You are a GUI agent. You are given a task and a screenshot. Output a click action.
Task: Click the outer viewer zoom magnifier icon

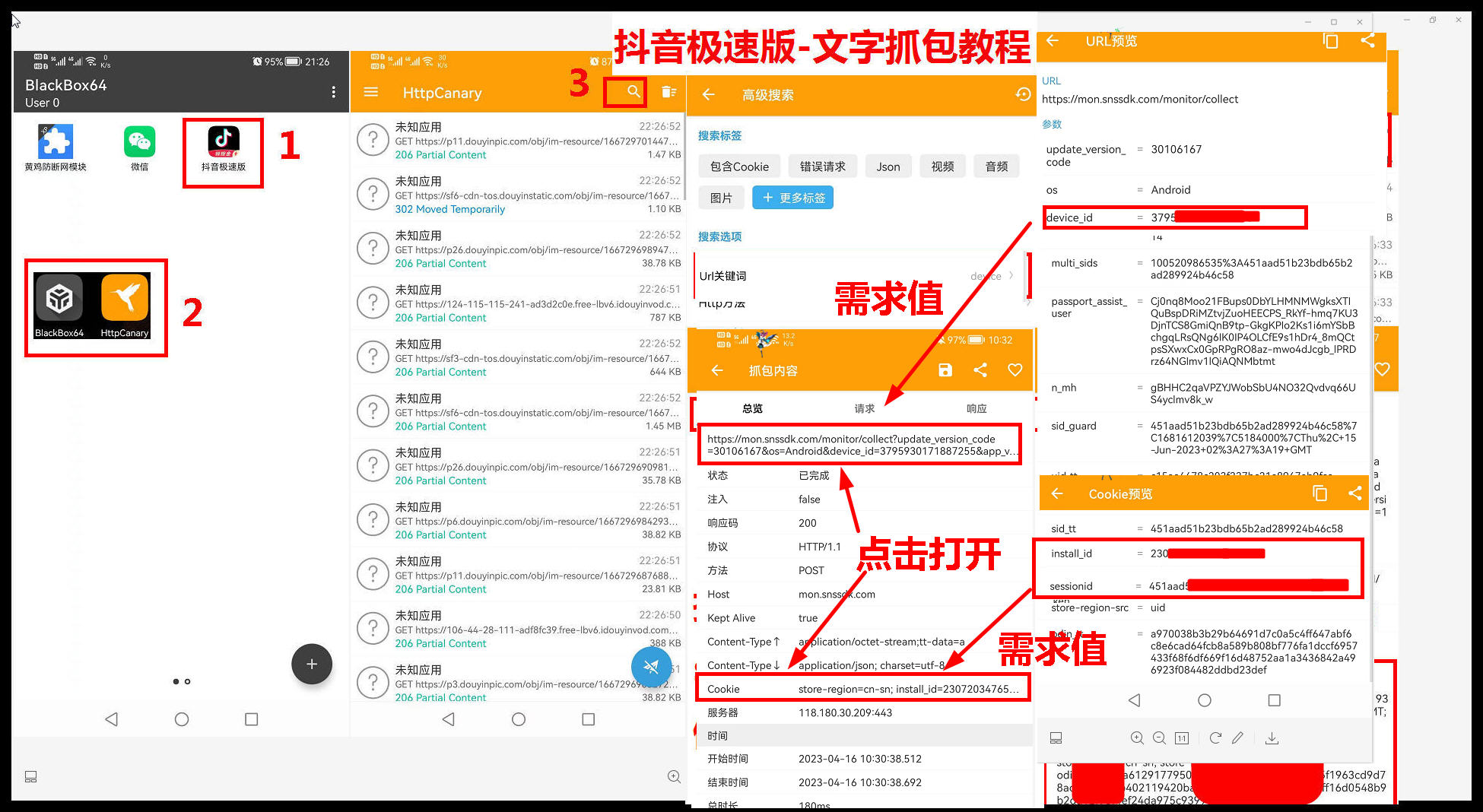(674, 776)
